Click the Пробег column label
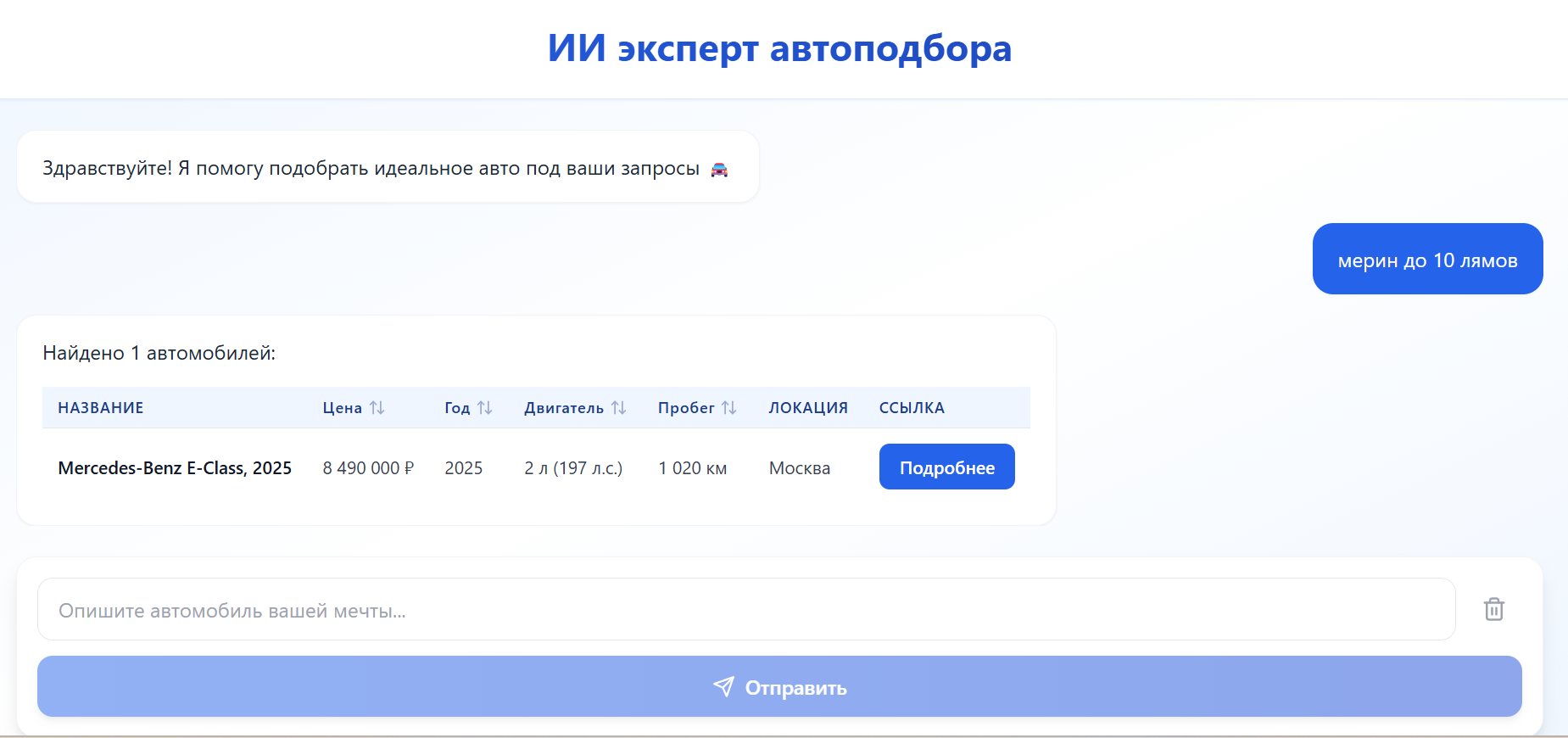The width and height of the screenshot is (1568, 738). [x=686, y=408]
